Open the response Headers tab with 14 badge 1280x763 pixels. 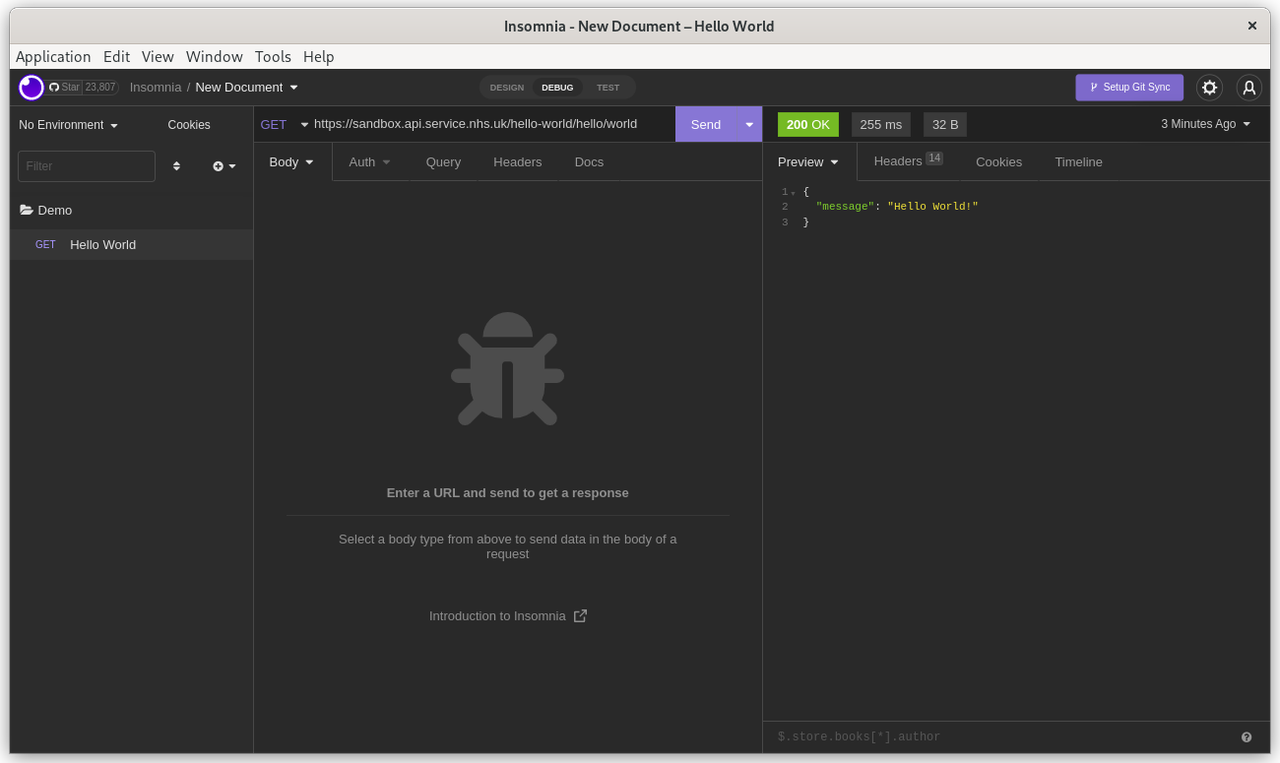pyautogui.click(x=908, y=161)
